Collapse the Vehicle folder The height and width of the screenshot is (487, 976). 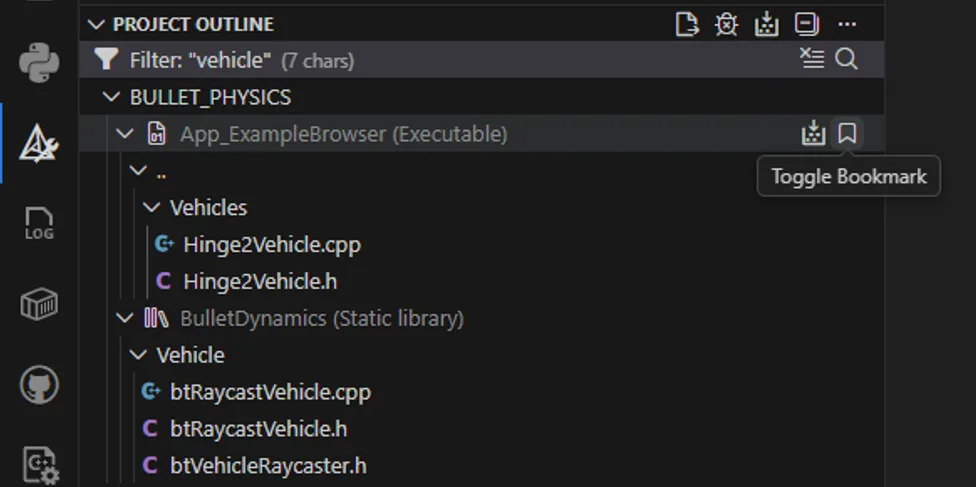[138, 355]
